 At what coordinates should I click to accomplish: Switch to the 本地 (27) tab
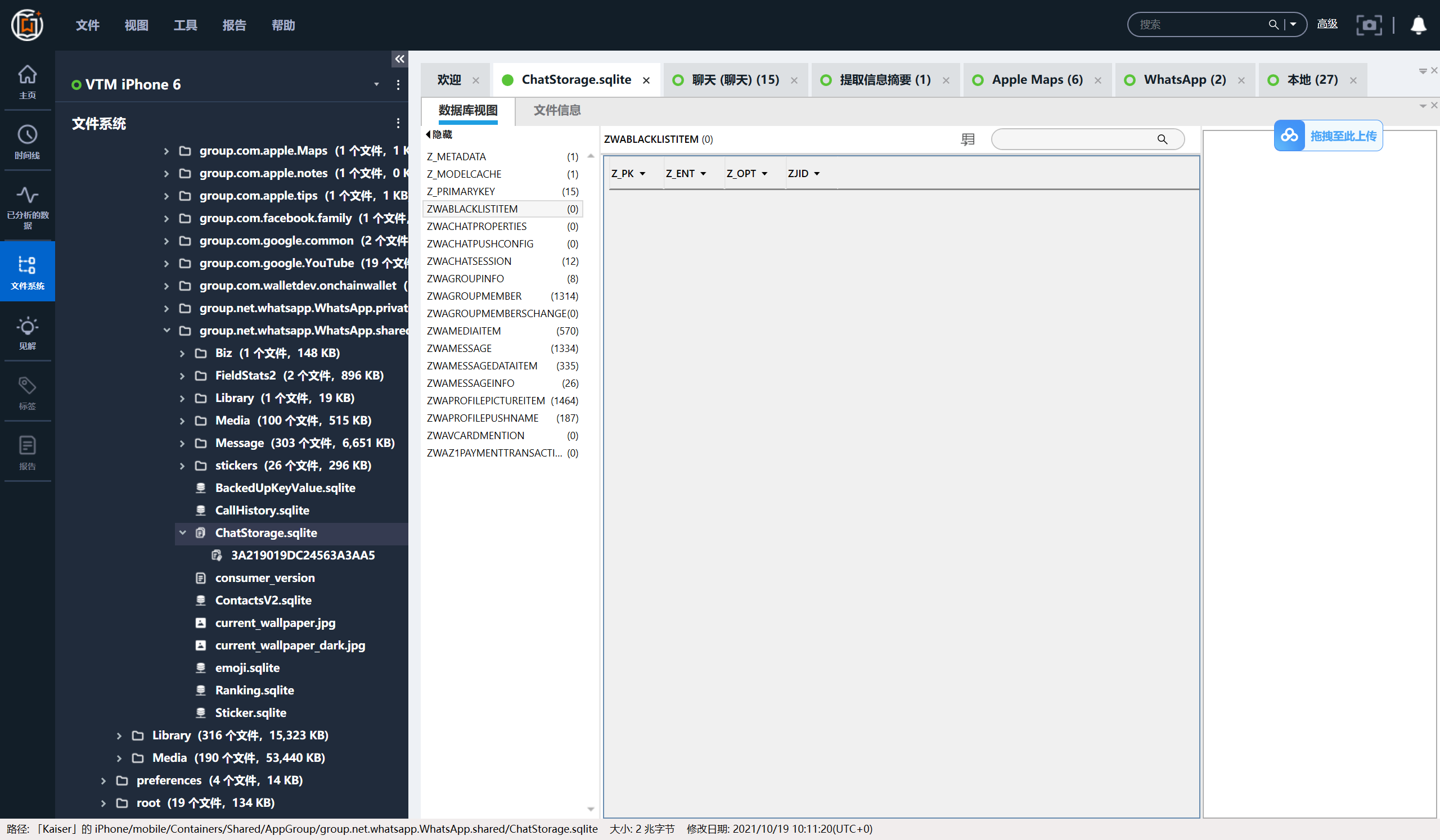pos(1312,80)
